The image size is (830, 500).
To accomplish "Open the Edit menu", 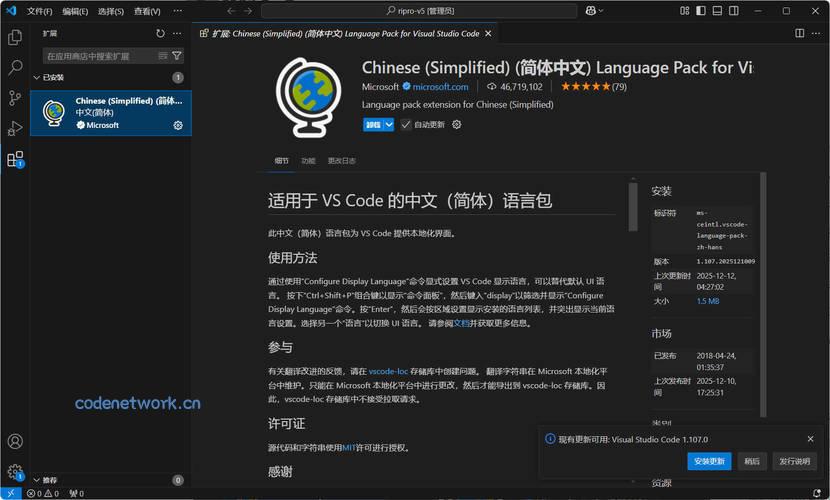I will click(x=75, y=11).
